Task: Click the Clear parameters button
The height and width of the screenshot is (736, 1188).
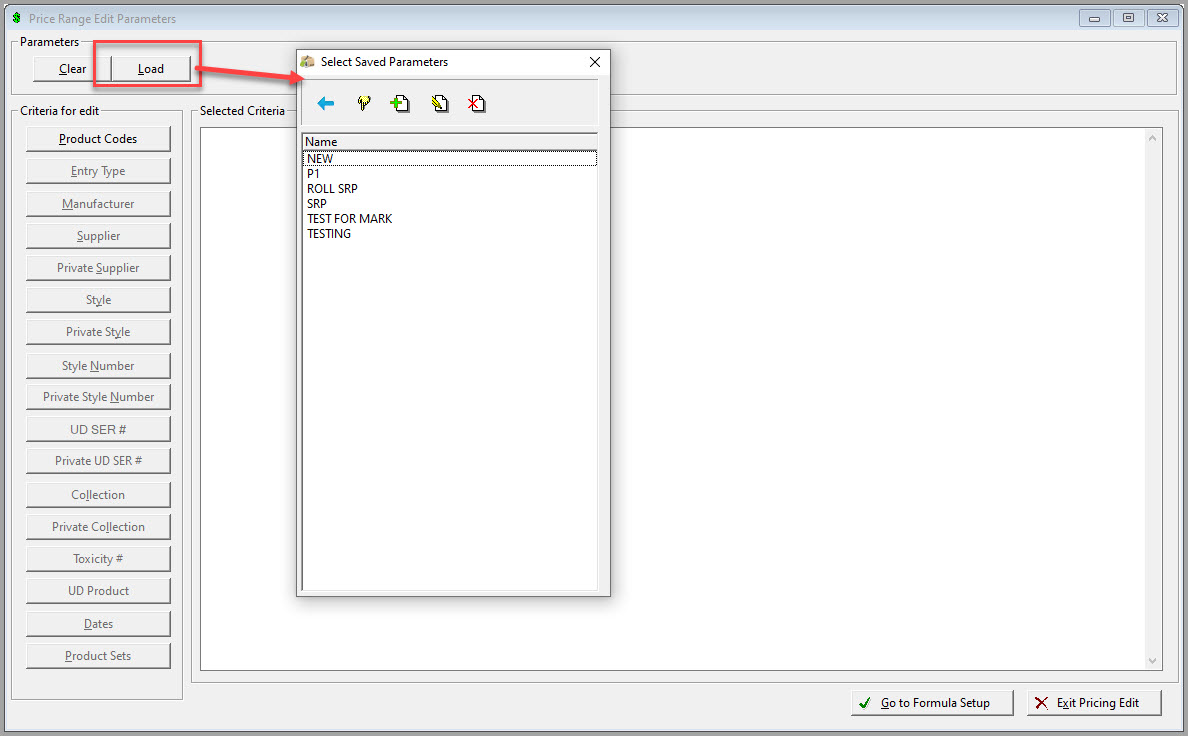Action: [73, 69]
